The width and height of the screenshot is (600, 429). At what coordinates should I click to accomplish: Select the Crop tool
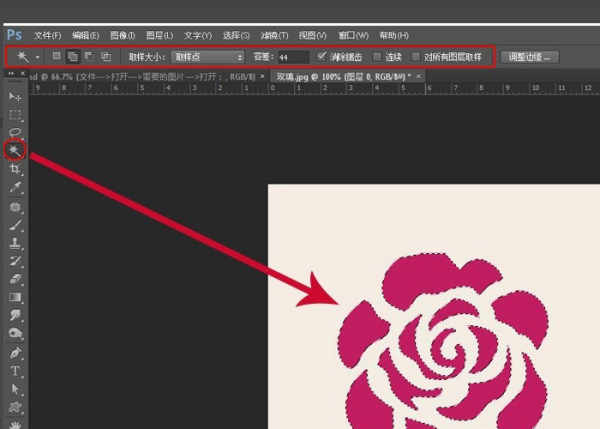pos(15,169)
